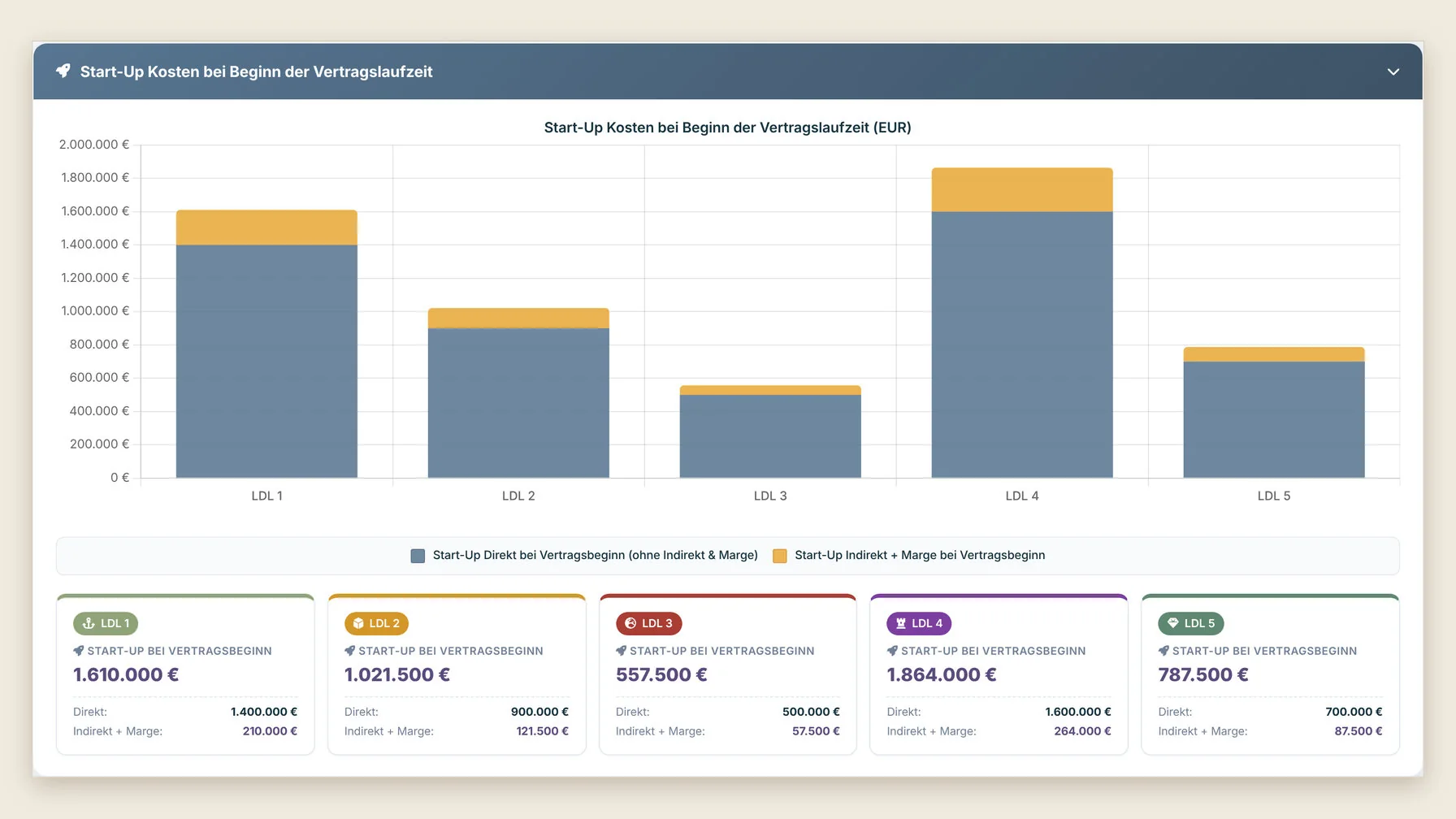This screenshot has width=1456, height=819.
Task: Click the Direkt value 1.600.000 €
Action: click(1078, 712)
